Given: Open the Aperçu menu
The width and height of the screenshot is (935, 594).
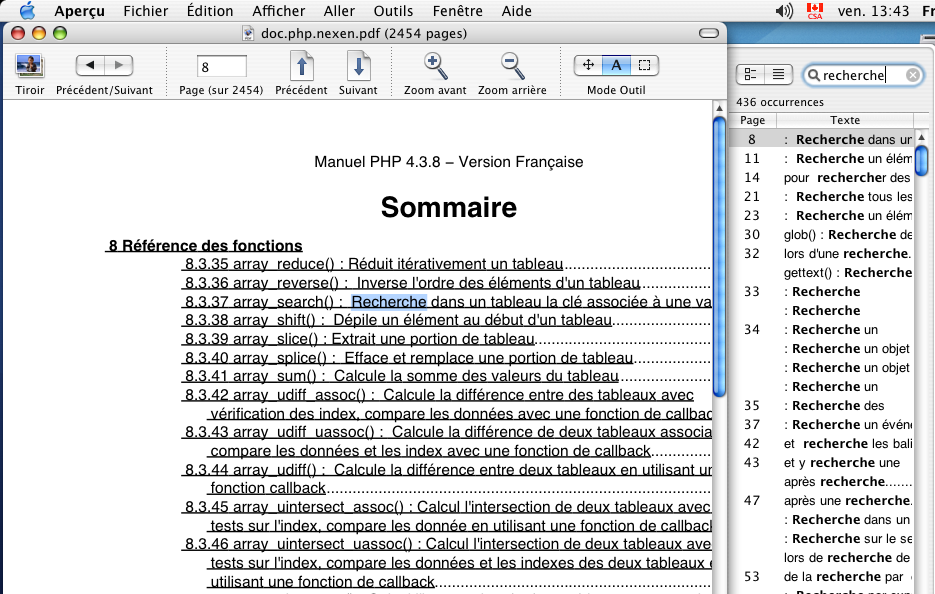Looking at the screenshot, I should (x=79, y=11).
